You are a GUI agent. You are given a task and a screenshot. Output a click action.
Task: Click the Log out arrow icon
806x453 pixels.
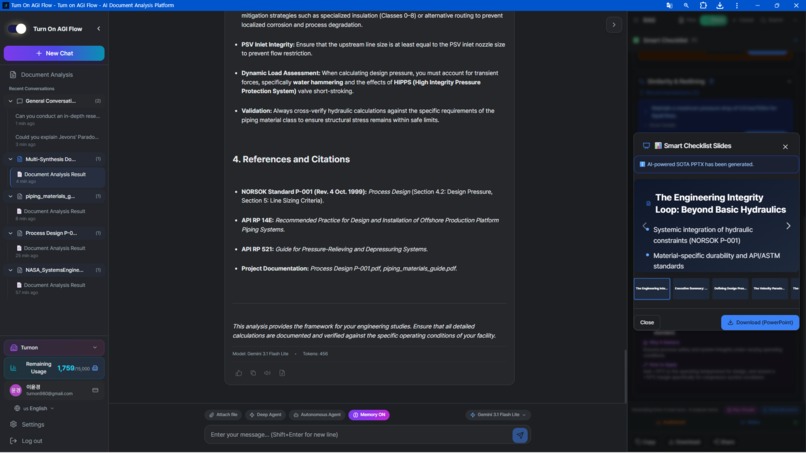[x=13, y=441]
